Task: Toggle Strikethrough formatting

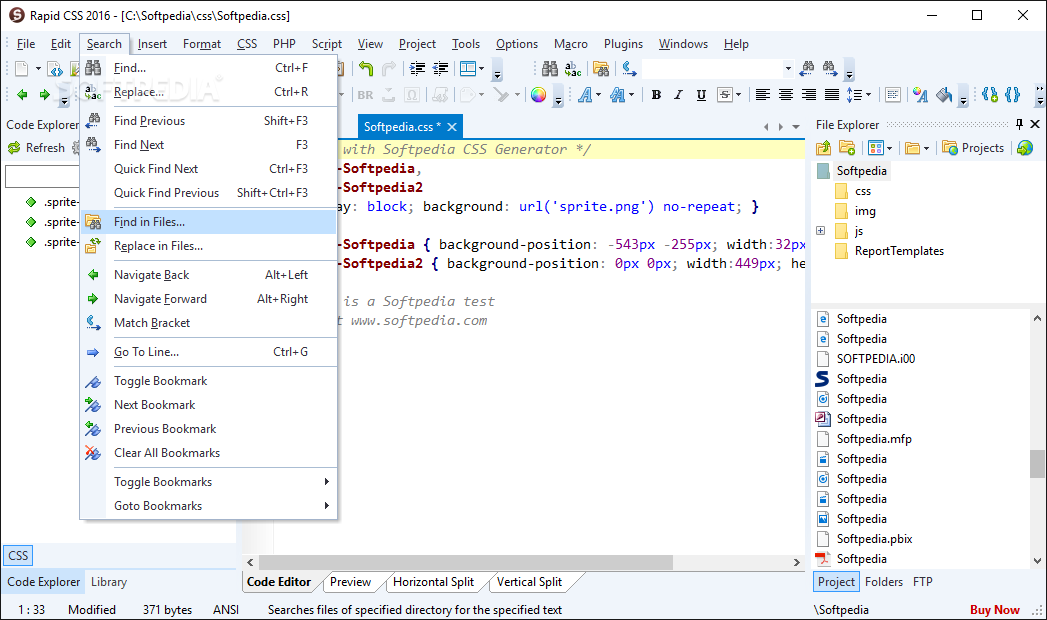Action: click(724, 95)
